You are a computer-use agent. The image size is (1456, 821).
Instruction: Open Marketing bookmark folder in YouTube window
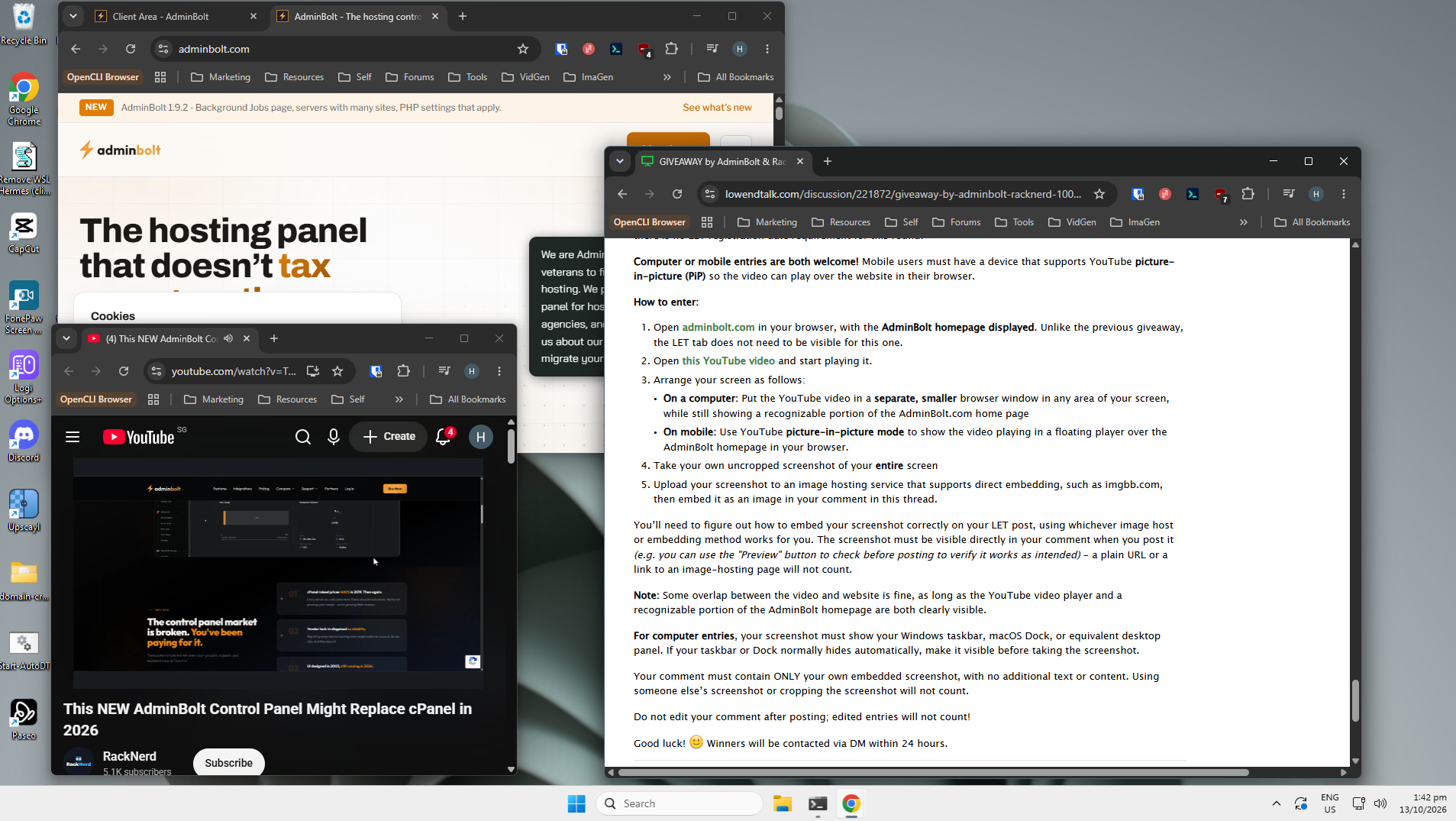tap(214, 399)
